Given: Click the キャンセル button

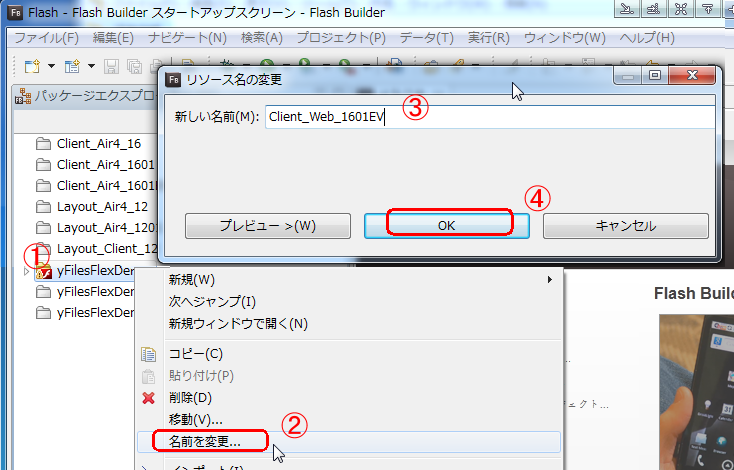Looking at the screenshot, I should 626,226.
